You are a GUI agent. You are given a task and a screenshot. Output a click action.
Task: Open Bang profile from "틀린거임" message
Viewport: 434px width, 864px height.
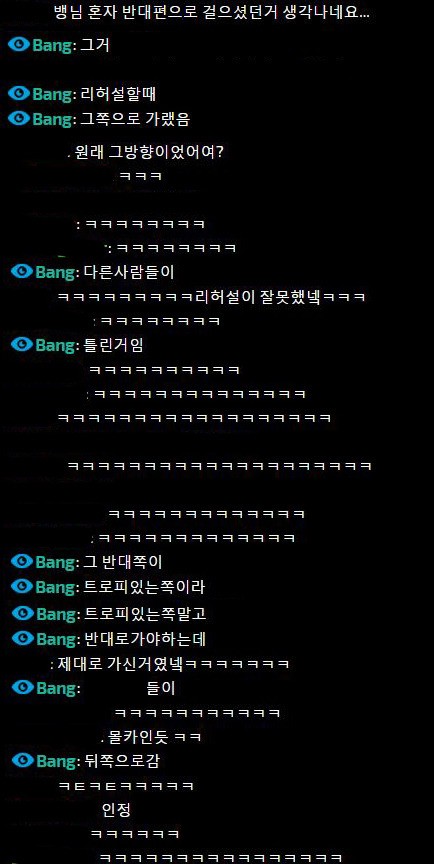(x=56, y=345)
